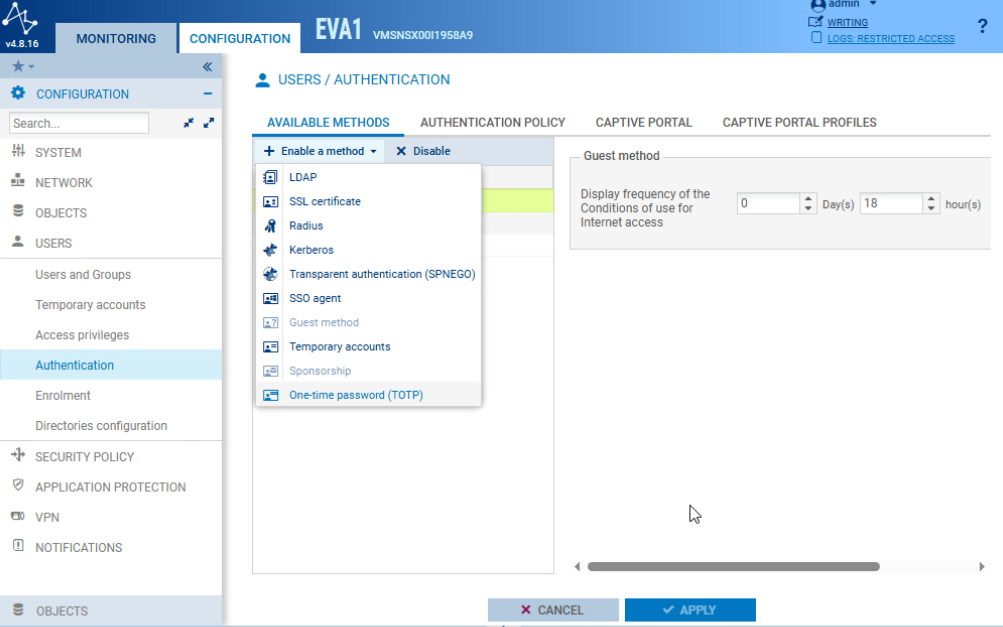
Task: Open Directories configuration in sidebar
Action: (x=101, y=425)
